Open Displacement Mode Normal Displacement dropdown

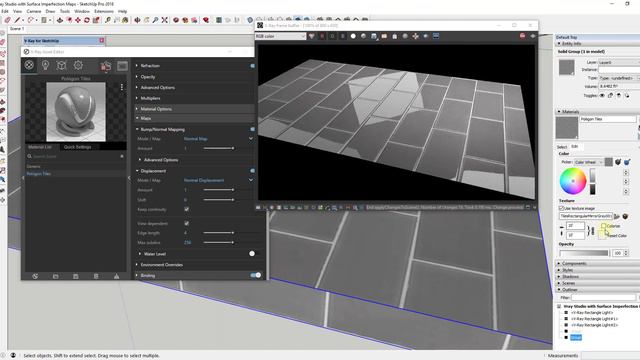(x=218, y=180)
